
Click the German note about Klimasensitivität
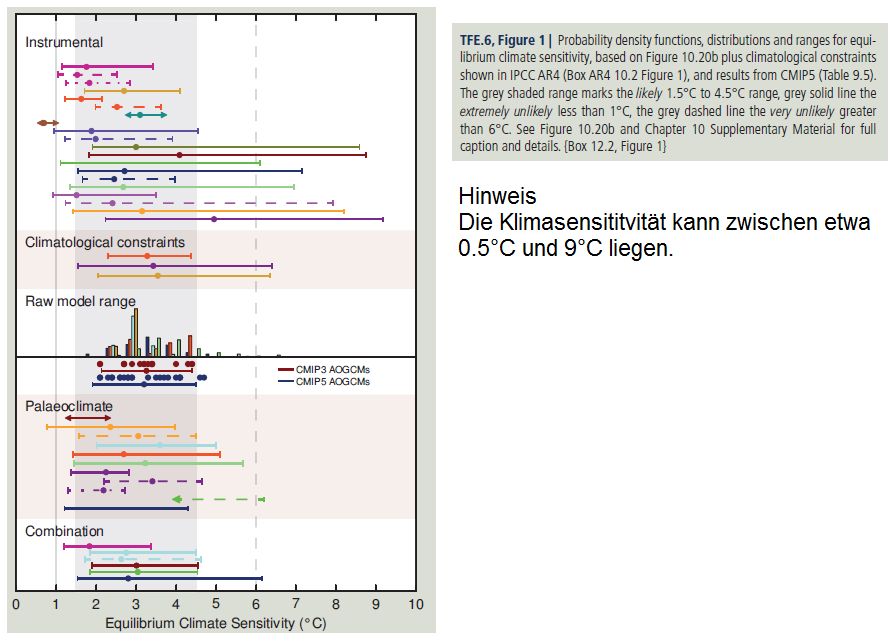(664, 234)
